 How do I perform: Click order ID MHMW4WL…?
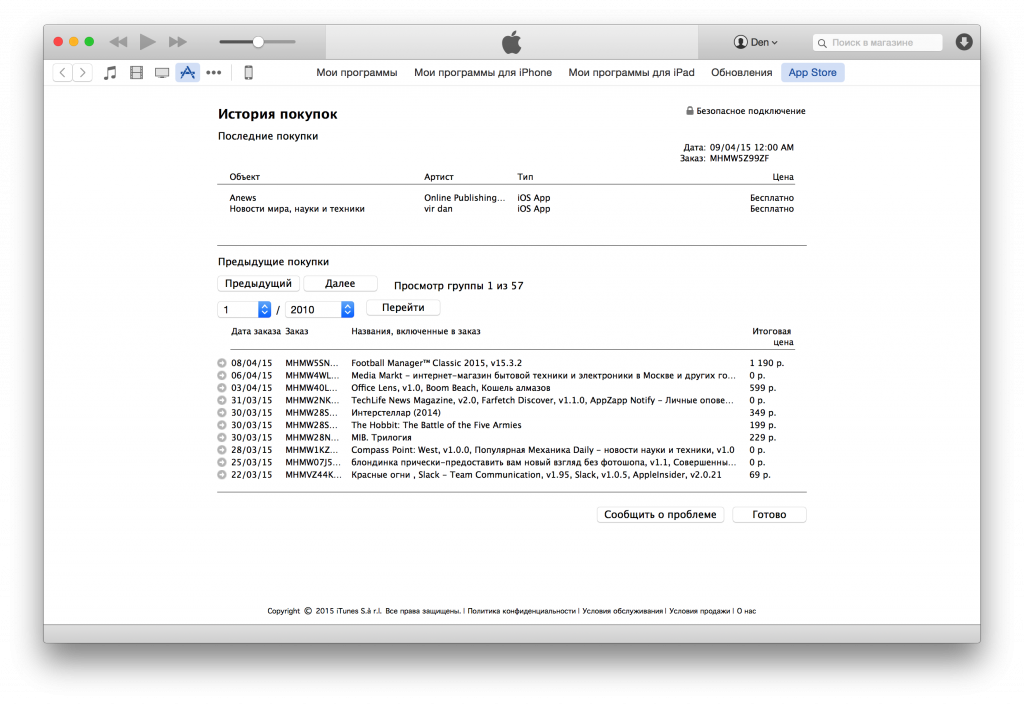click(x=312, y=375)
